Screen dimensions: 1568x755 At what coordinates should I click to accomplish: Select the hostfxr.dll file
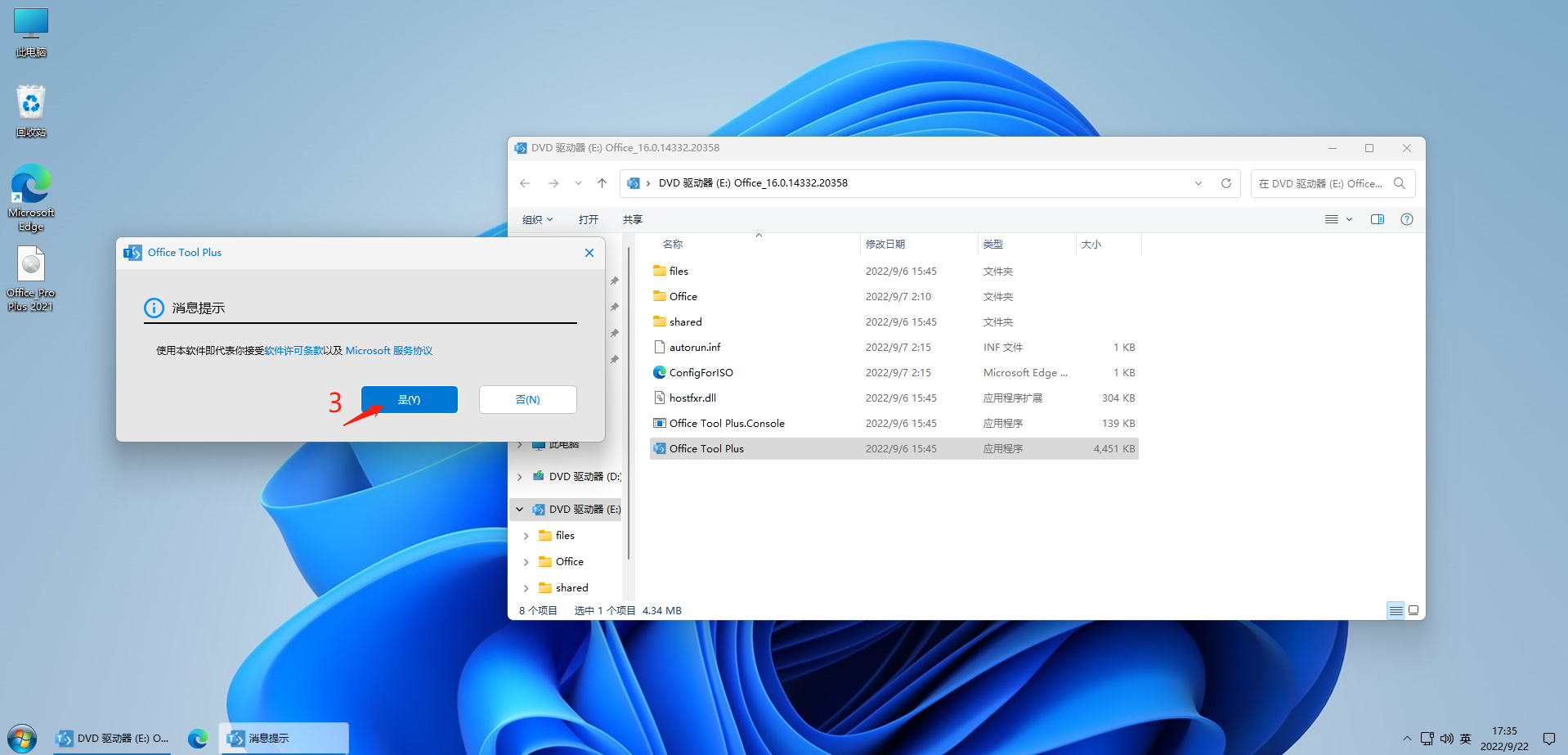[x=894, y=398]
